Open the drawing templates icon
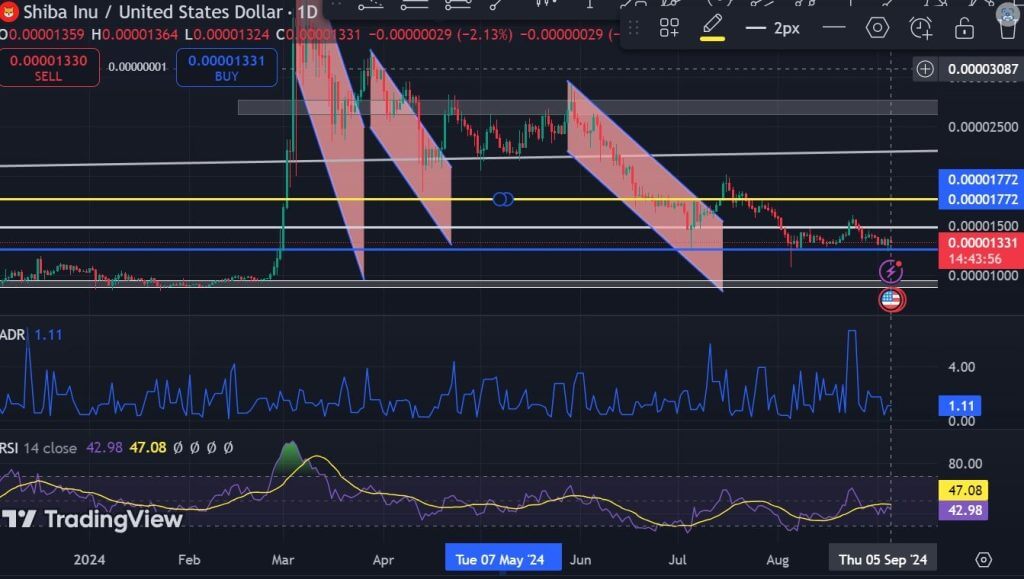 point(669,28)
